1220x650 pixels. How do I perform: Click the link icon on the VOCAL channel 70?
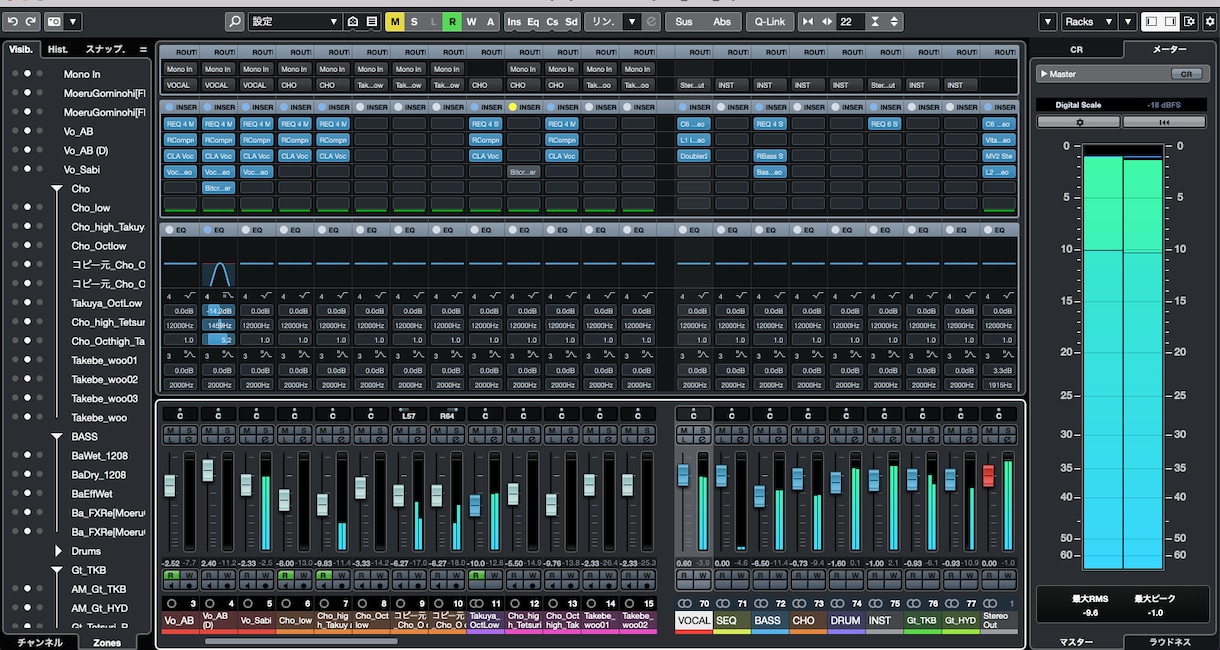pyautogui.click(x=685, y=604)
